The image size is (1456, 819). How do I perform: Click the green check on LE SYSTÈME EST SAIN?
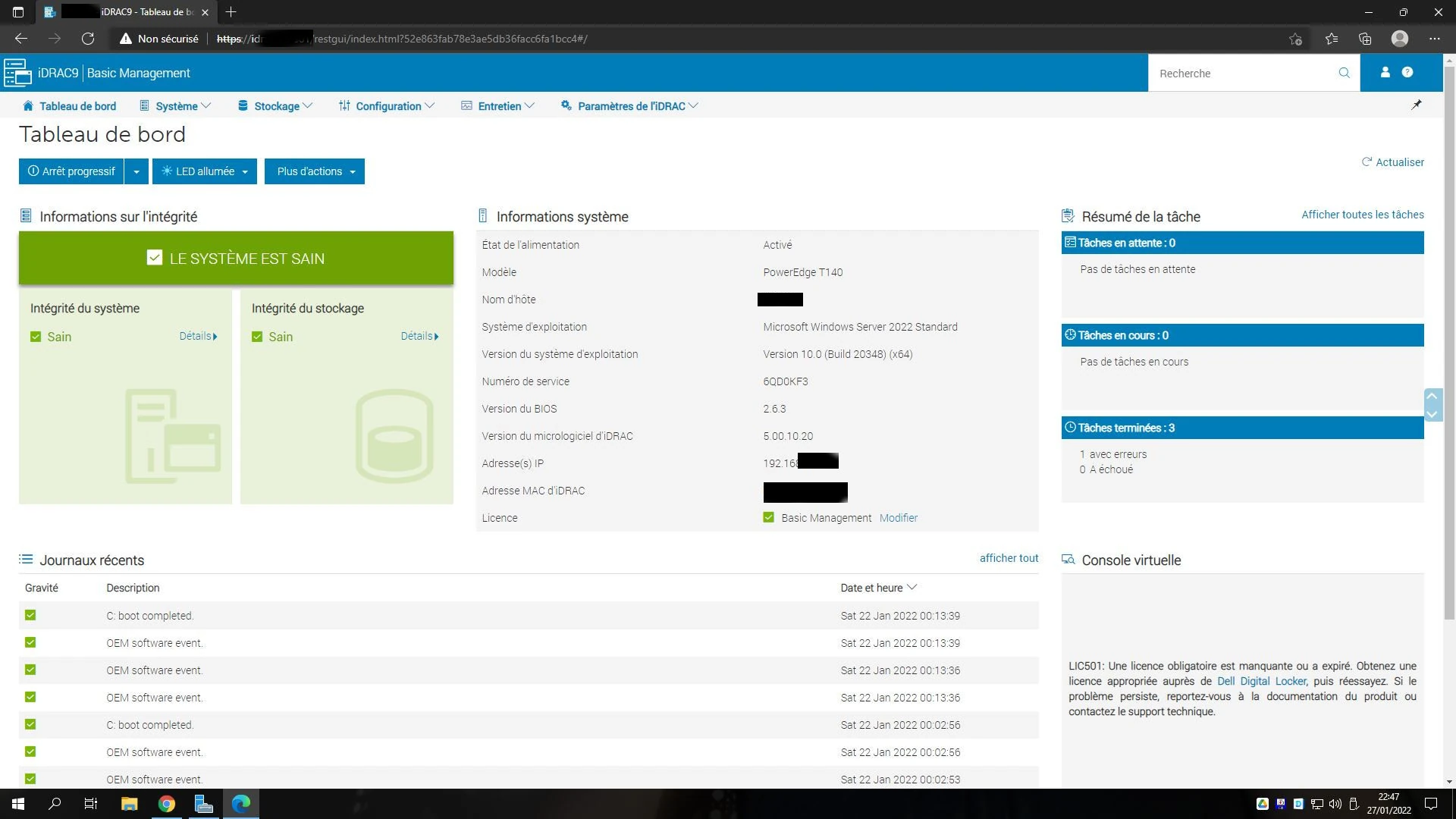[155, 258]
